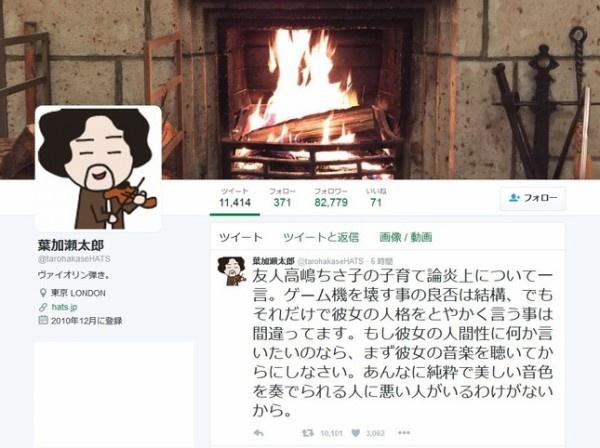
Task: Follow the account with the フォロー button
Action: tap(533, 198)
